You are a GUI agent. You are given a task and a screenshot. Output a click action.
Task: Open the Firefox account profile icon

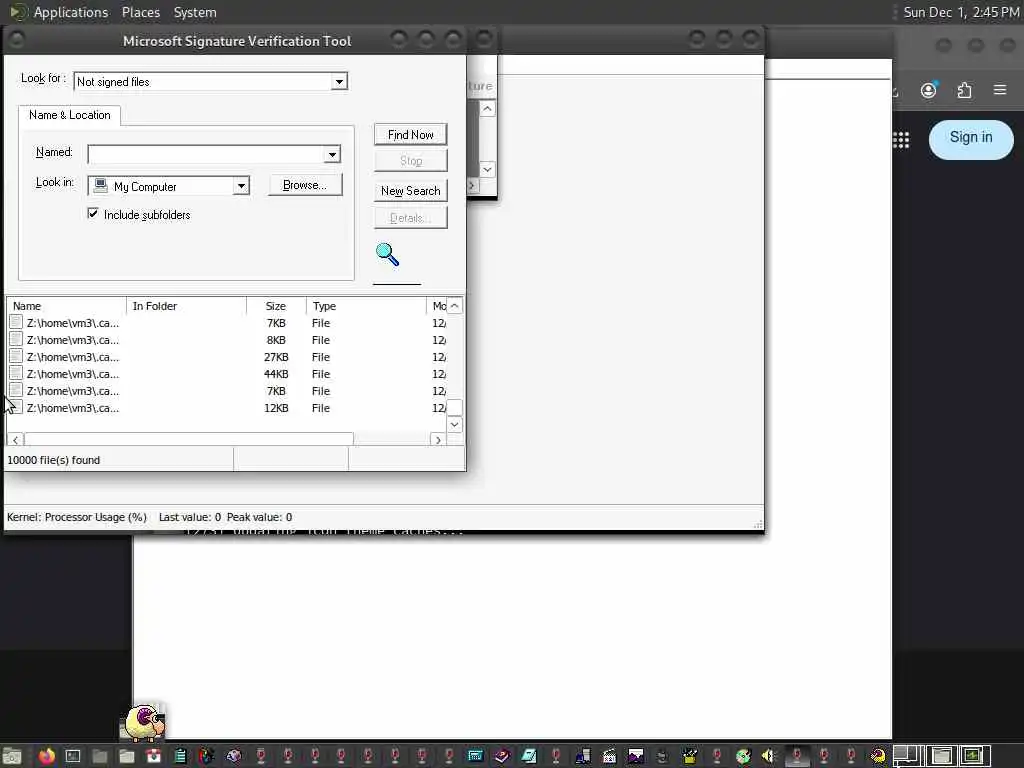929,90
